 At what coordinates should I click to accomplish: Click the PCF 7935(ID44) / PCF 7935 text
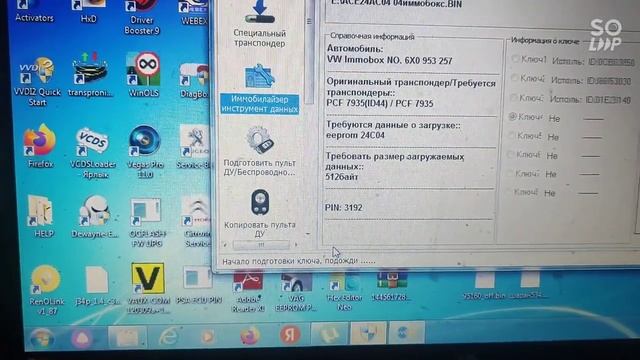(x=380, y=103)
